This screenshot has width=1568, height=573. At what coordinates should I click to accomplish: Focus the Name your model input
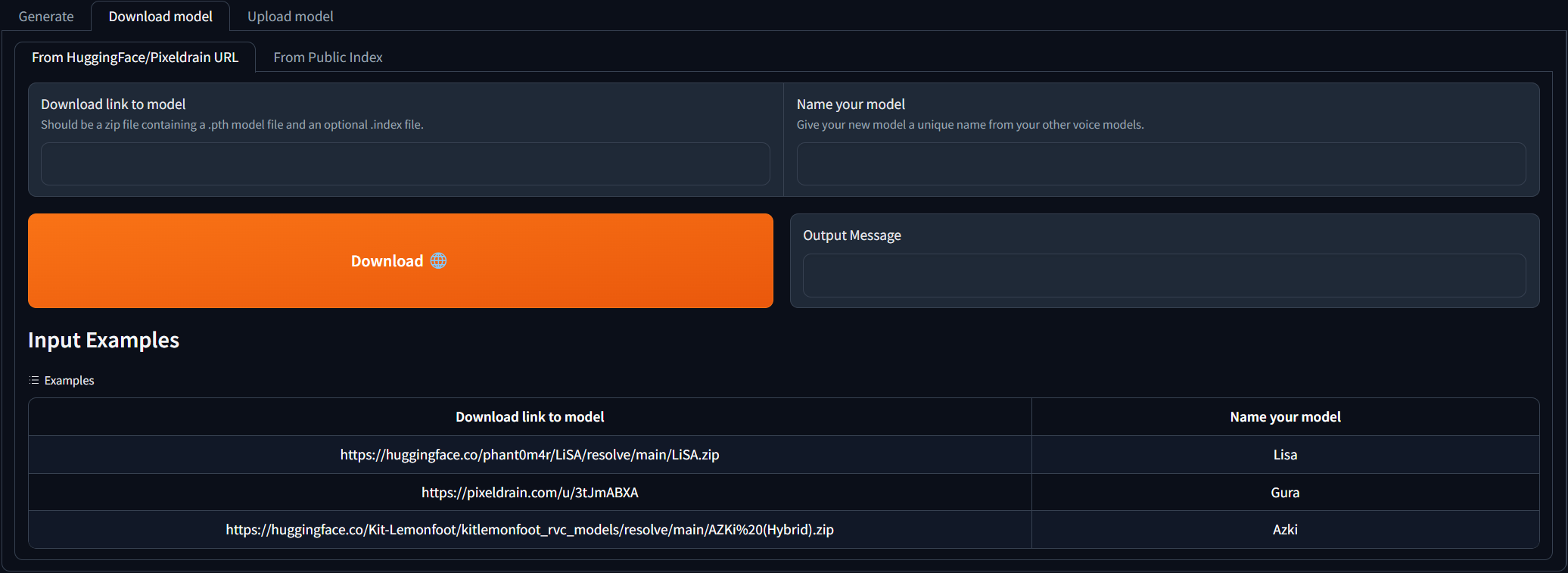click(x=1161, y=163)
